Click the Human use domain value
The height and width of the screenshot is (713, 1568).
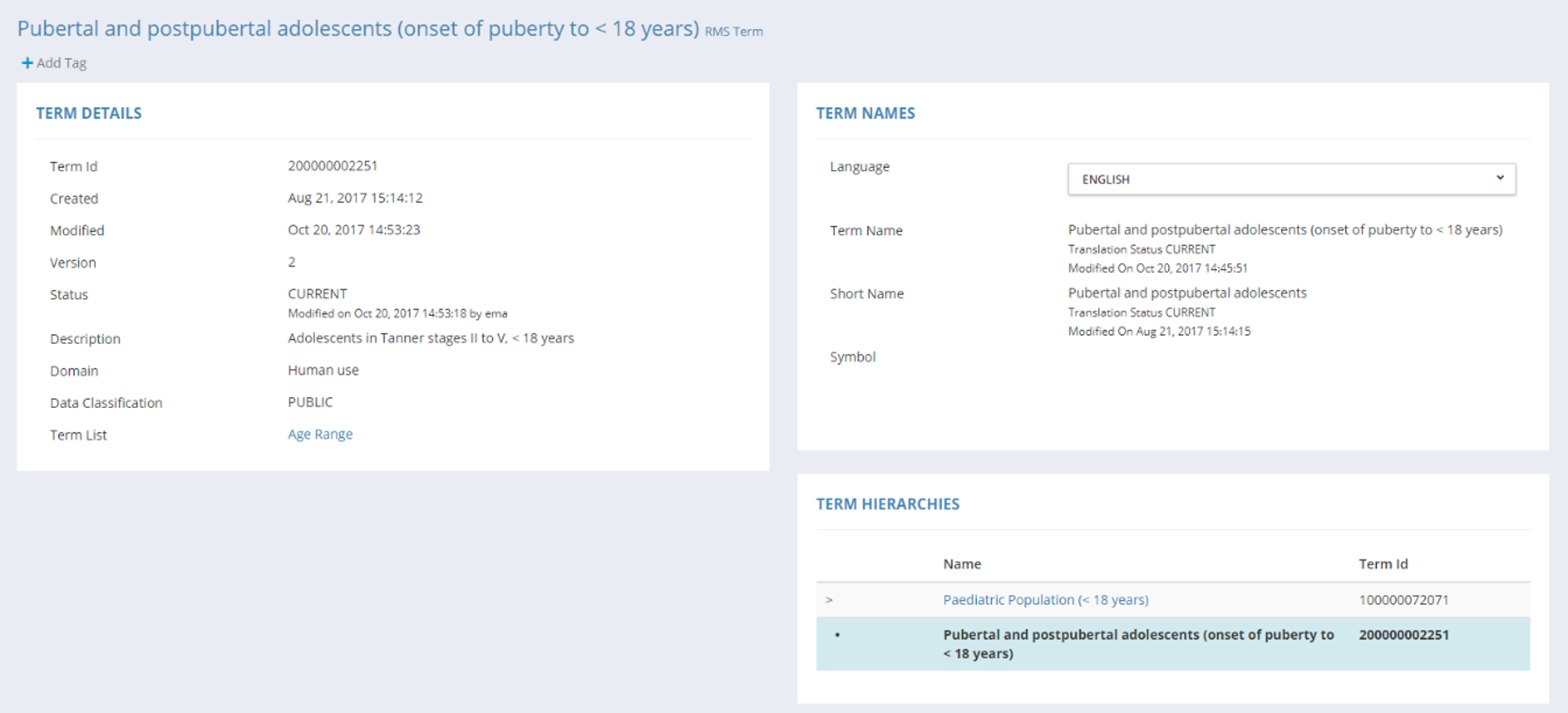click(x=323, y=370)
